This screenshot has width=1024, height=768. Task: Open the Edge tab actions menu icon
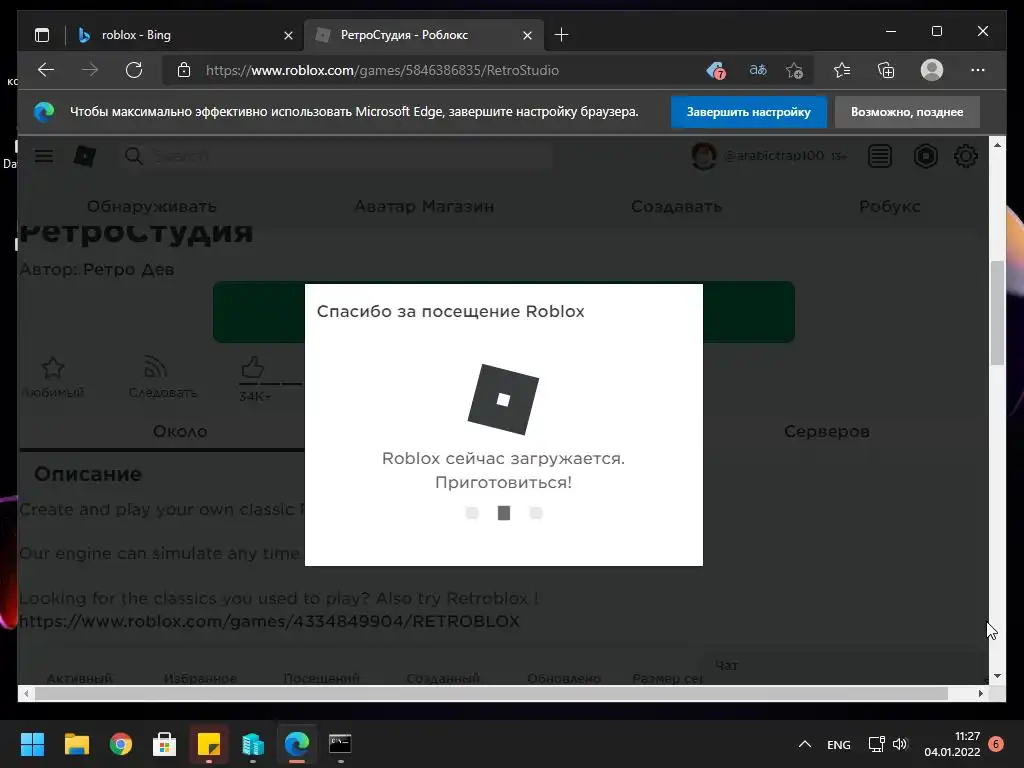[x=42, y=35]
